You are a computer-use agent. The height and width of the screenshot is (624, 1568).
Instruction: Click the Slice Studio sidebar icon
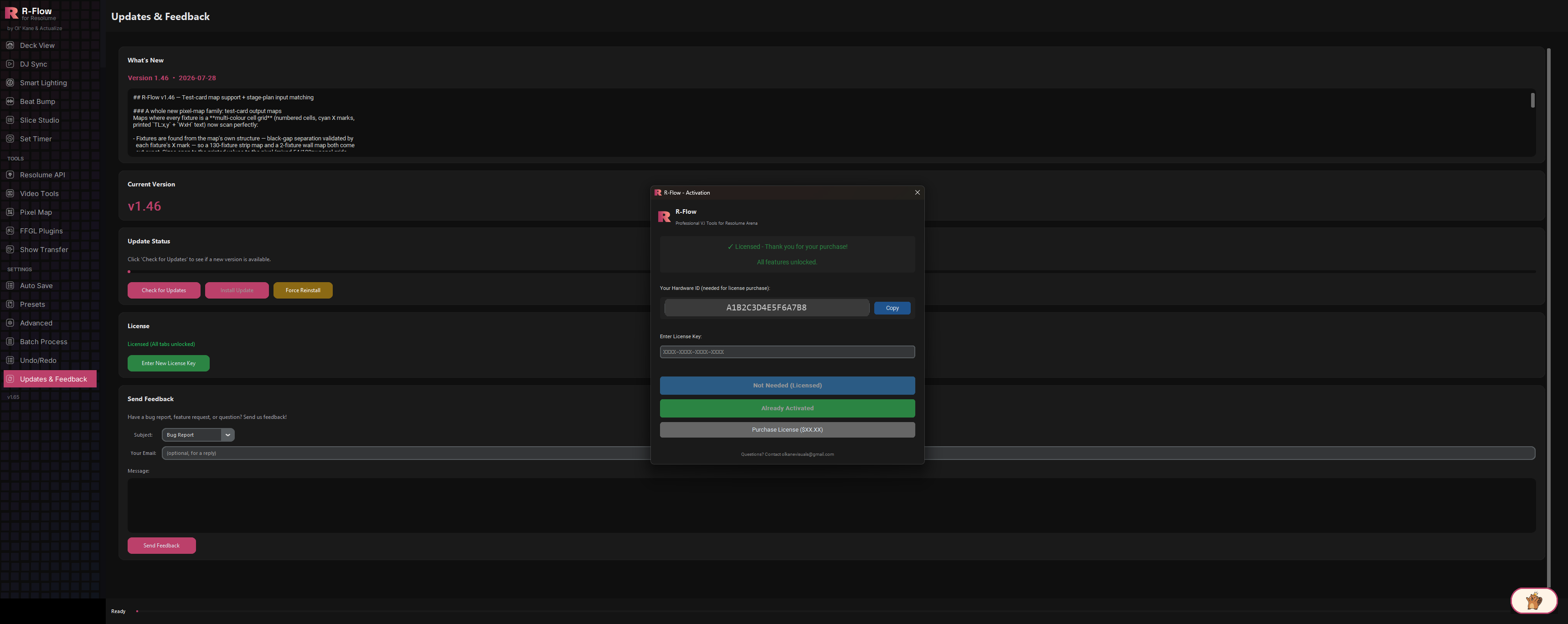(x=10, y=120)
